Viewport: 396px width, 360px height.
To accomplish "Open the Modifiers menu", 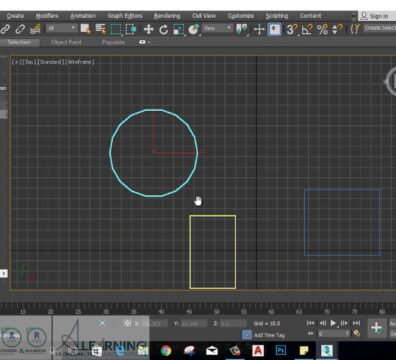I will pos(47,16).
